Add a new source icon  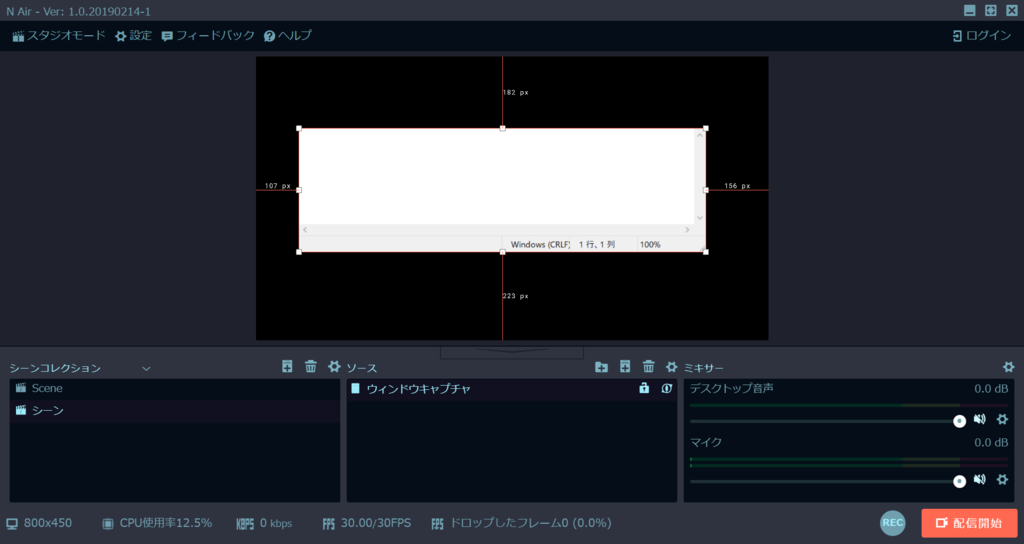click(625, 366)
